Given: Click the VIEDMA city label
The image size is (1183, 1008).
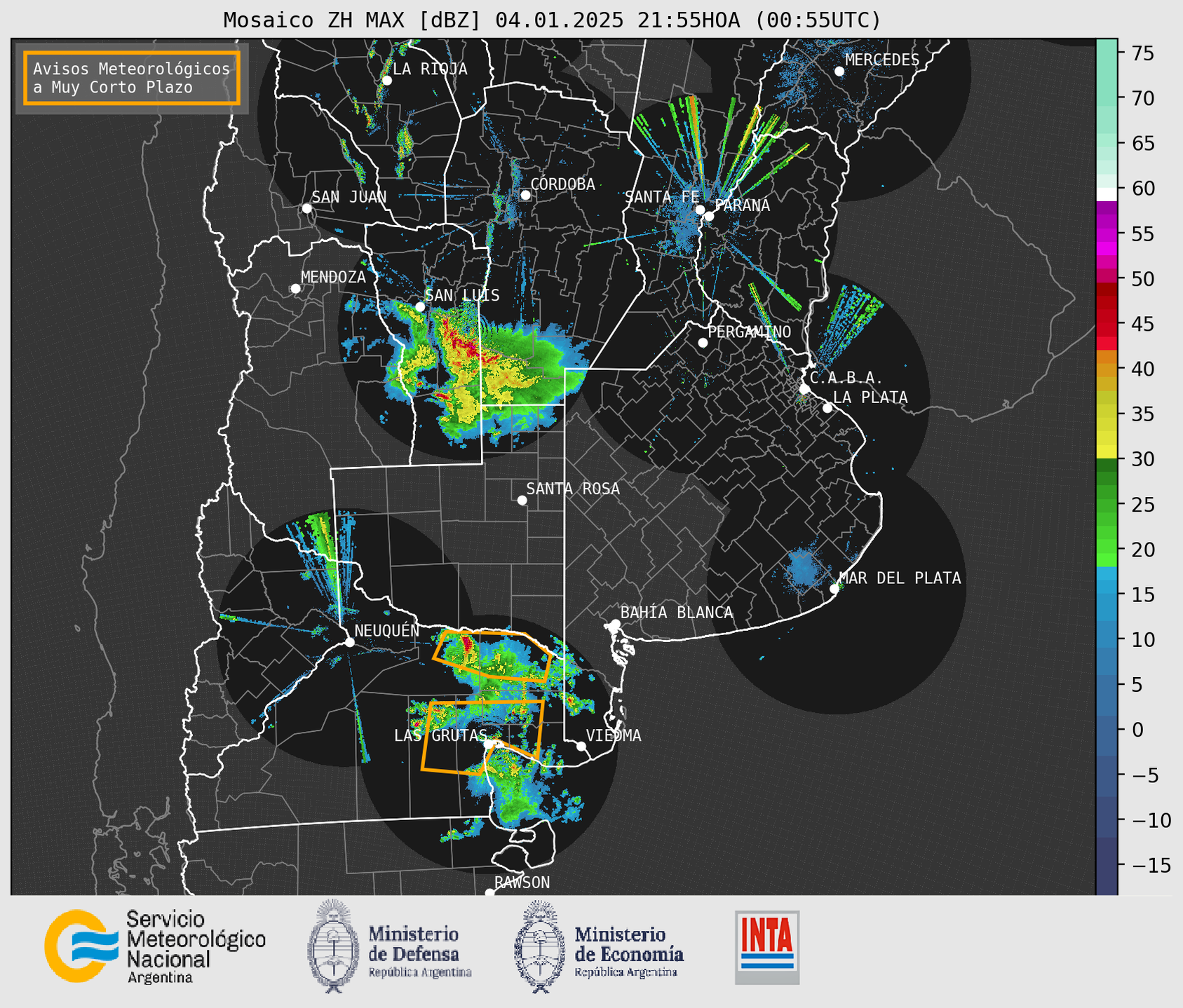Looking at the screenshot, I should 614,735.
